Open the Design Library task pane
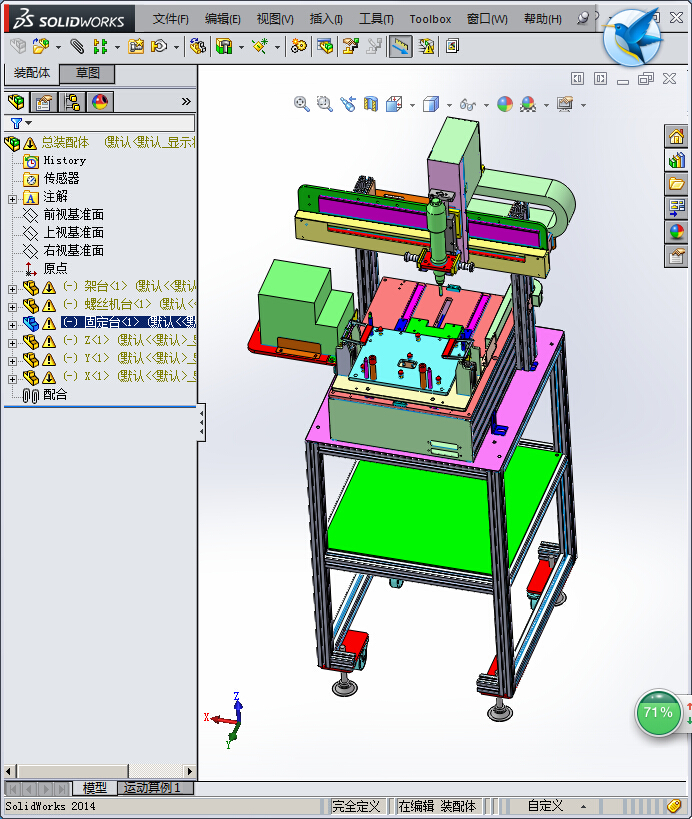 (x=676, y=160)
